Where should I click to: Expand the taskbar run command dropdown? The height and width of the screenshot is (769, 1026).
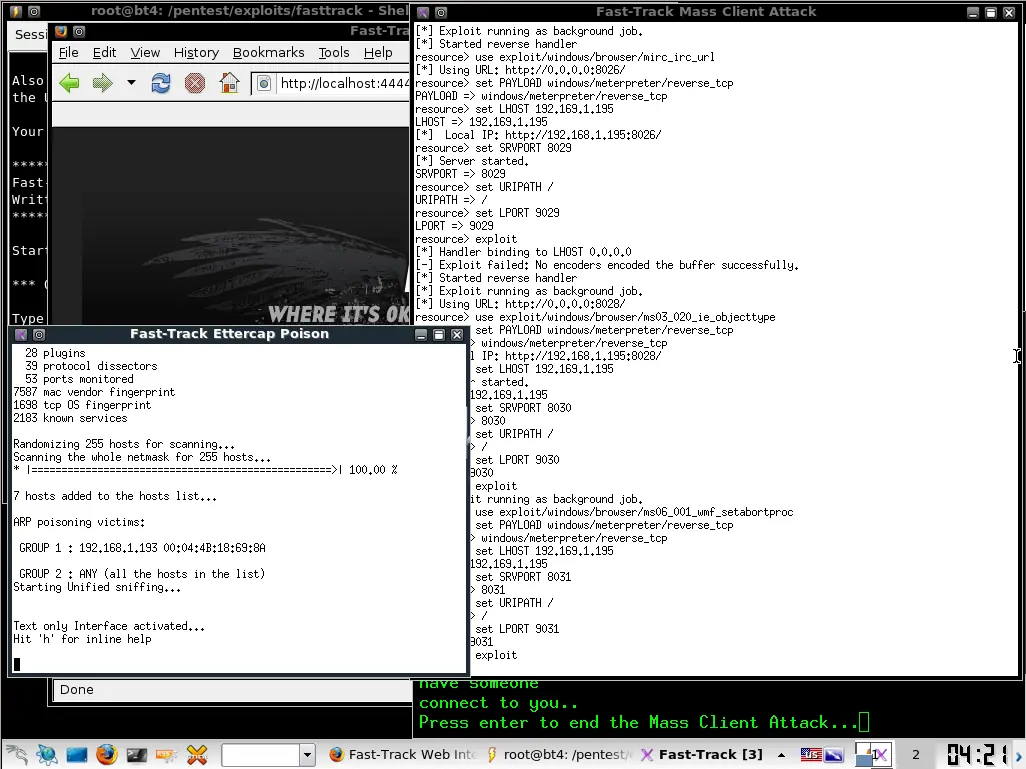click(x=308, y=755)
